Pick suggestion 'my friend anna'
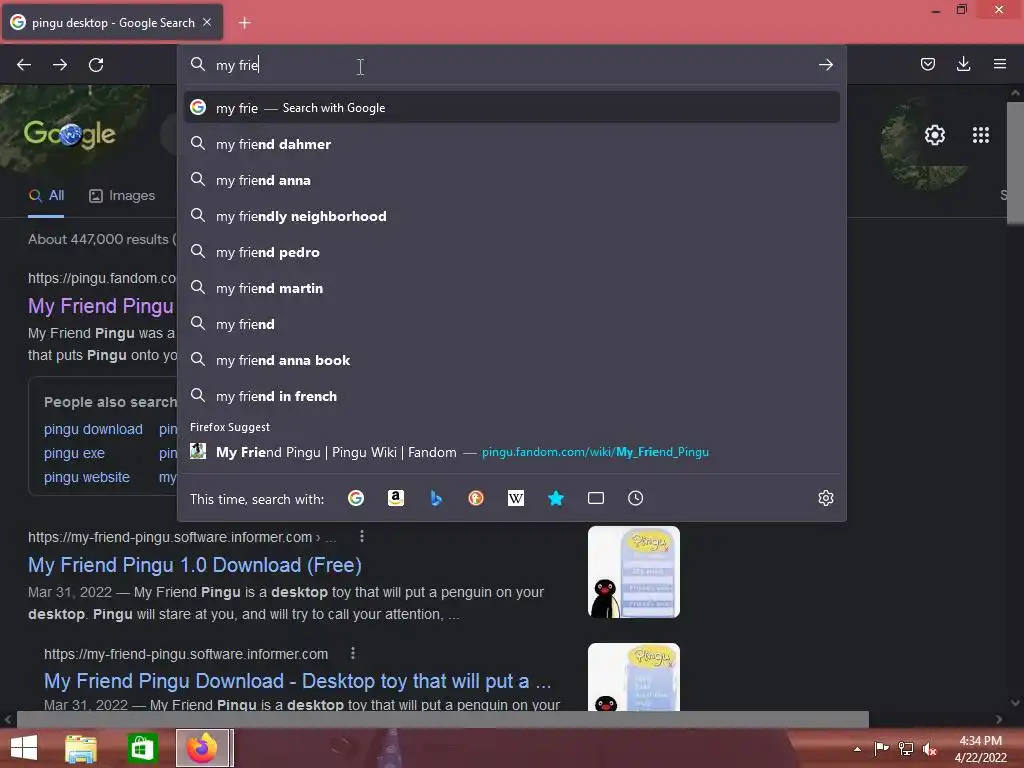Image resolution: width=1024 pixels, height=768 pixels. (x=512, y=180)
